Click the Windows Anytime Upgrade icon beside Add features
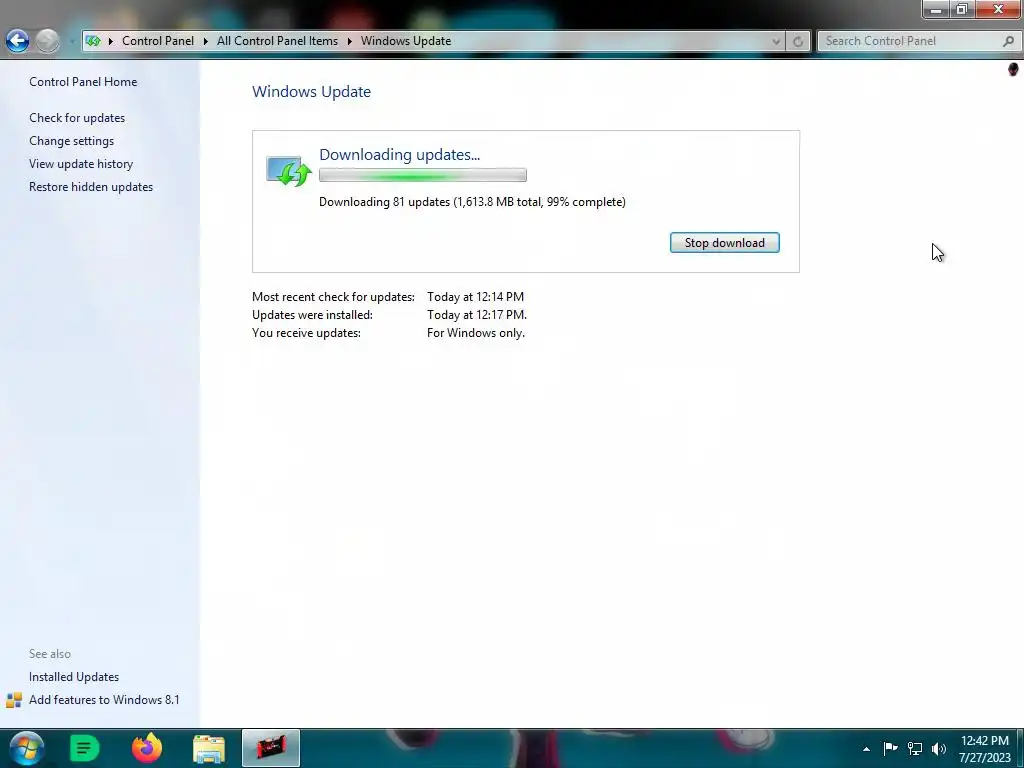Screen dimensions: 1024x768 (x=14, y=700)
